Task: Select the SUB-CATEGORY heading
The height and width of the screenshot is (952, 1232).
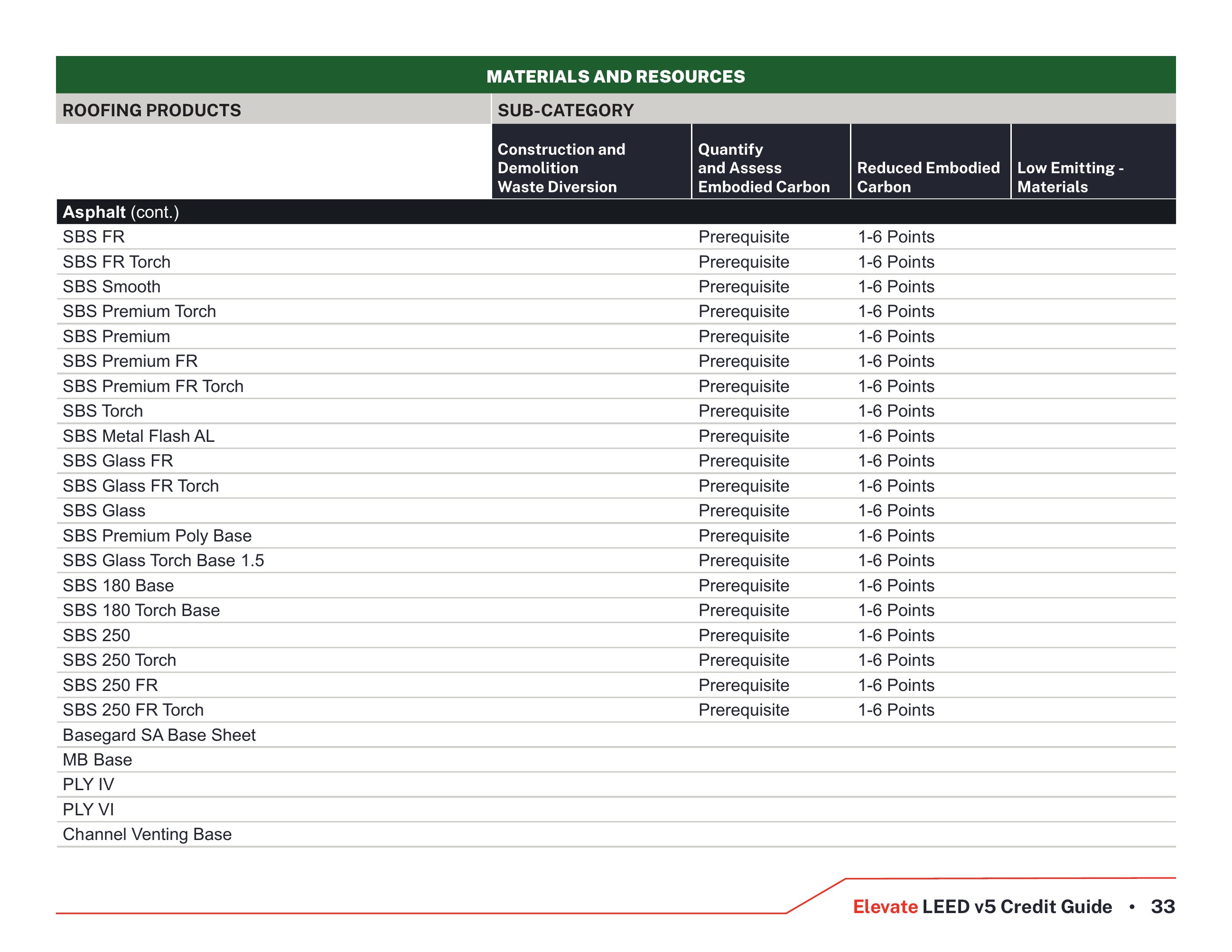Action: point(566,110)
